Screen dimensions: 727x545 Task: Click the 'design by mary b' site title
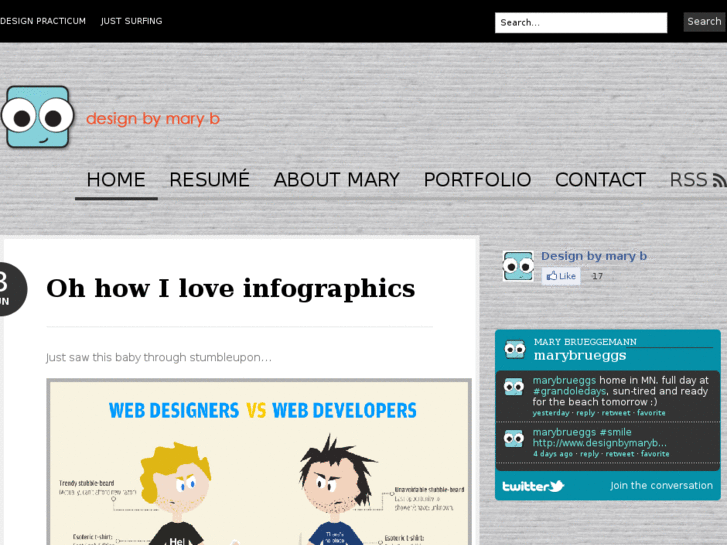[x=153, y=119]
